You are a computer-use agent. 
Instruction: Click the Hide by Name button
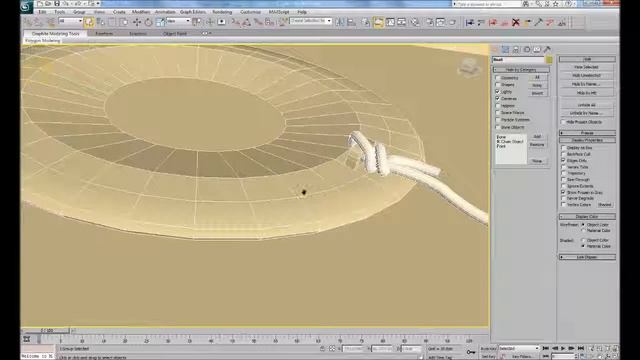click(587, 84)
